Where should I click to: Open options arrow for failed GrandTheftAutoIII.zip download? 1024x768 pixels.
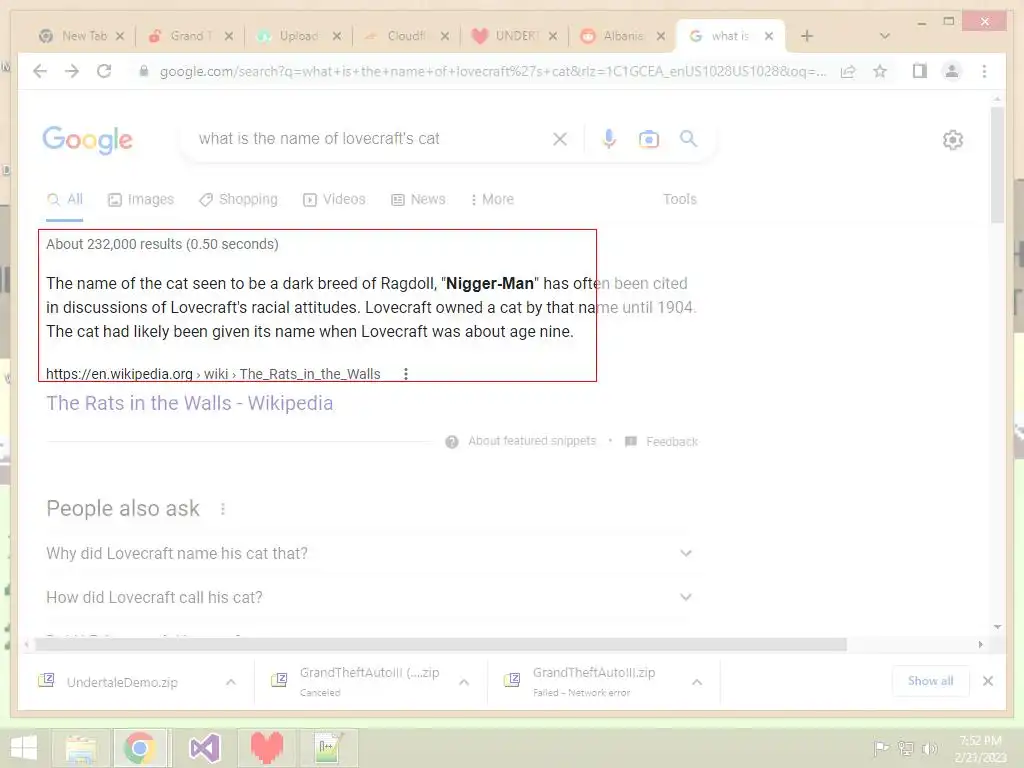(x=697, y=682)
